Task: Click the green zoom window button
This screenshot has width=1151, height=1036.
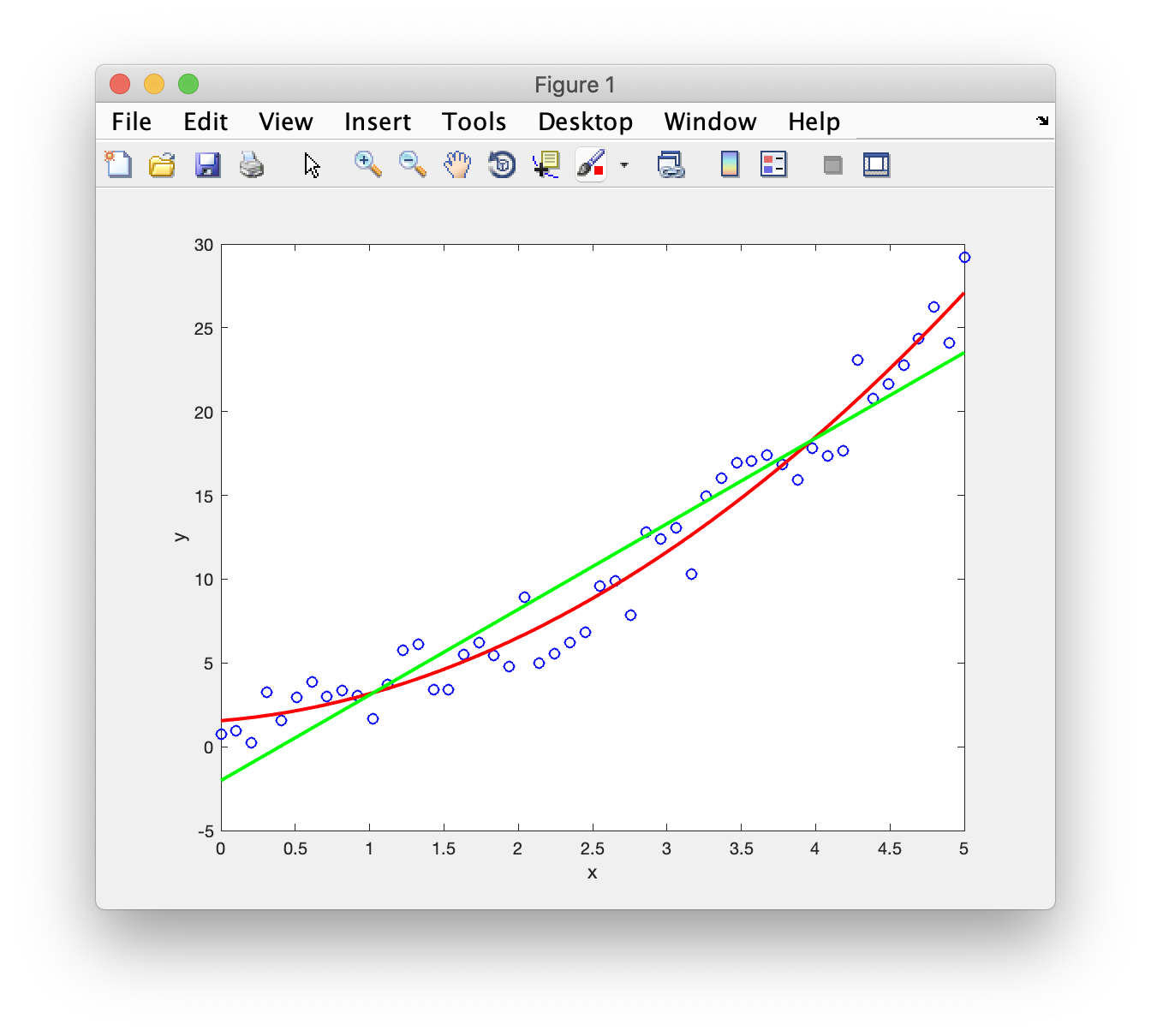Action: click(188, 84)
